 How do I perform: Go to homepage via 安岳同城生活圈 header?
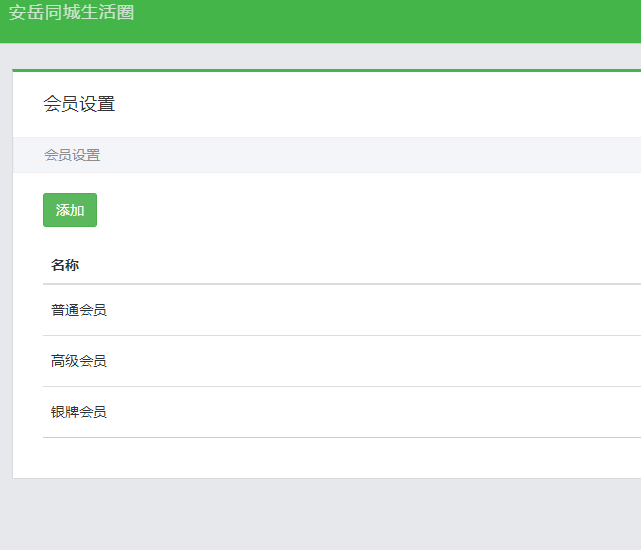tap(71, 13)
